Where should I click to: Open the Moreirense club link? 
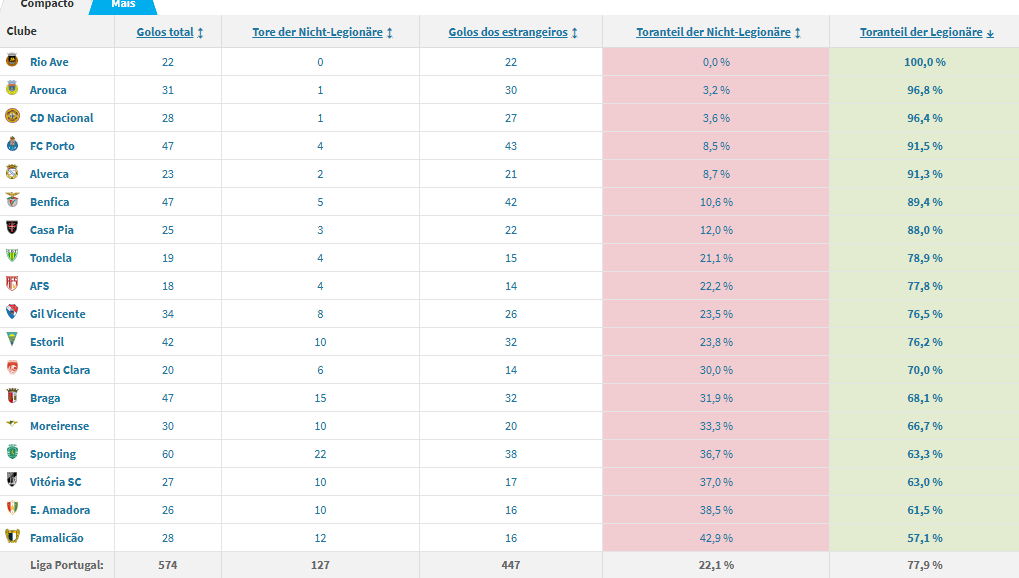tap(59, 426)
